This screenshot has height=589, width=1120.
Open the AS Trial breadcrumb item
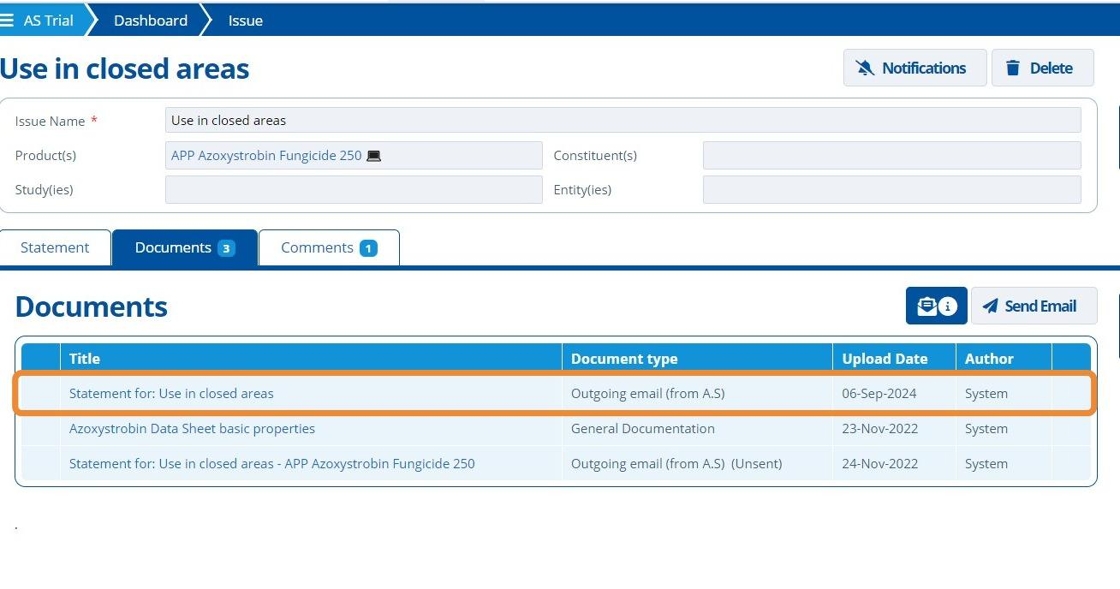(48, 21)
